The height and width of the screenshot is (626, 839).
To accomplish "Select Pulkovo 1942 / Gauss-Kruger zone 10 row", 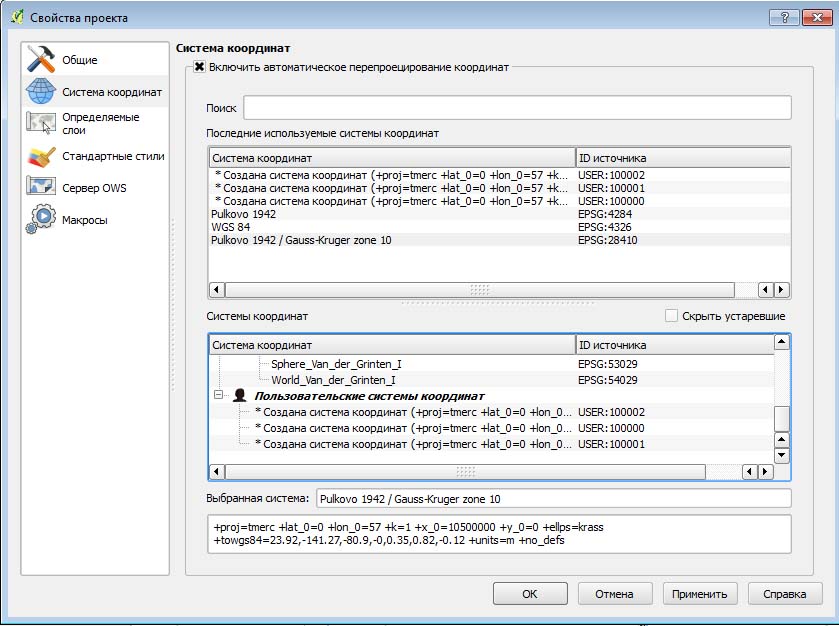I will click(301, 240).
